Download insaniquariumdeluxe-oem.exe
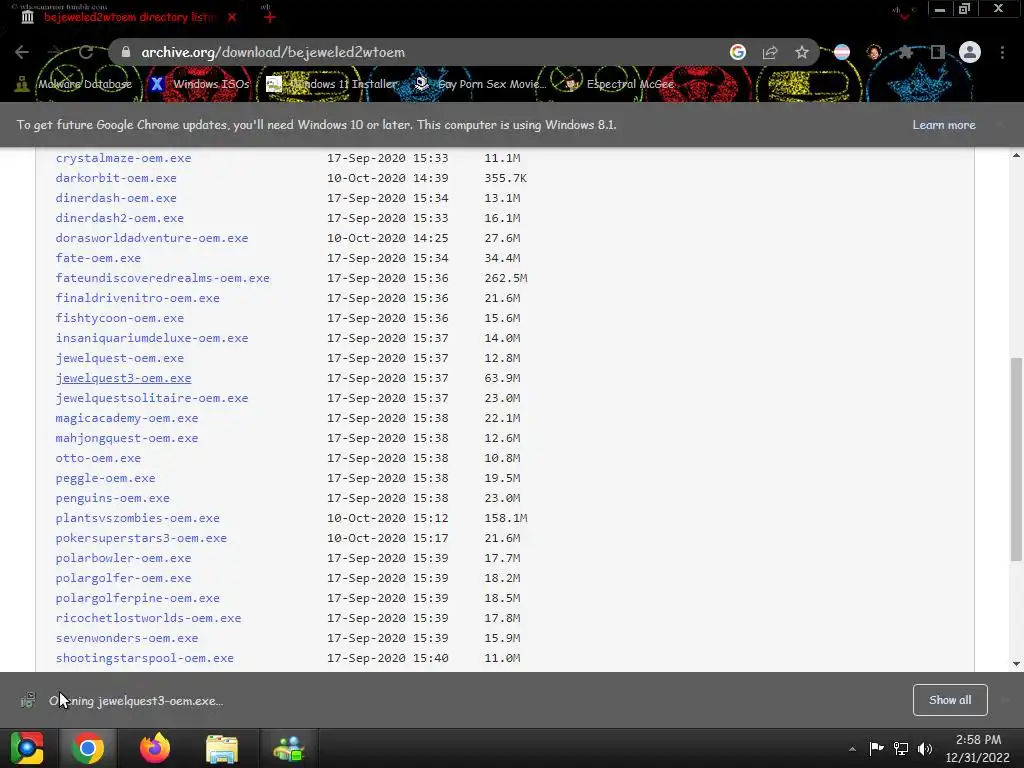 tap(152, 338)
